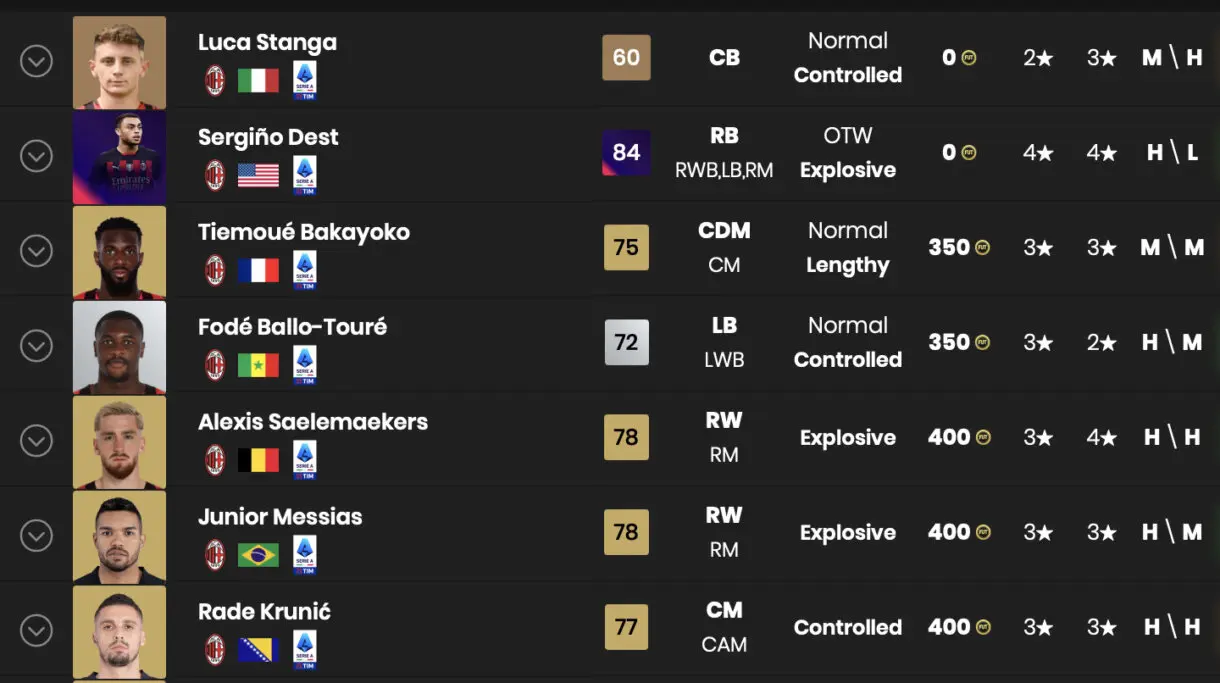1220x683 pixels.
Task: Expand the Sergiño Dest row chevron
Action: (x=36, y=156)
